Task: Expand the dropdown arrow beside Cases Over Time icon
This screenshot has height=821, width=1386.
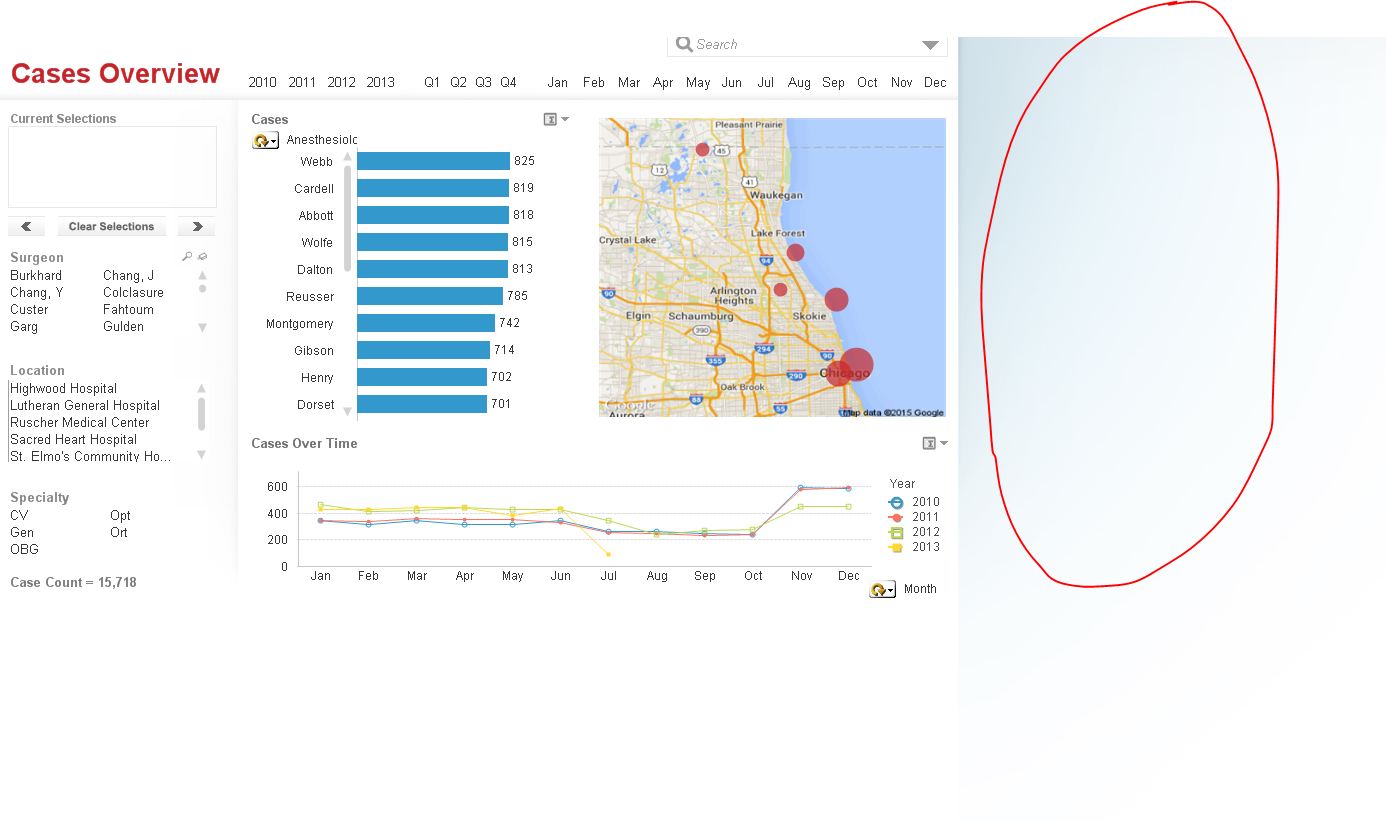Action: (944, 443)
